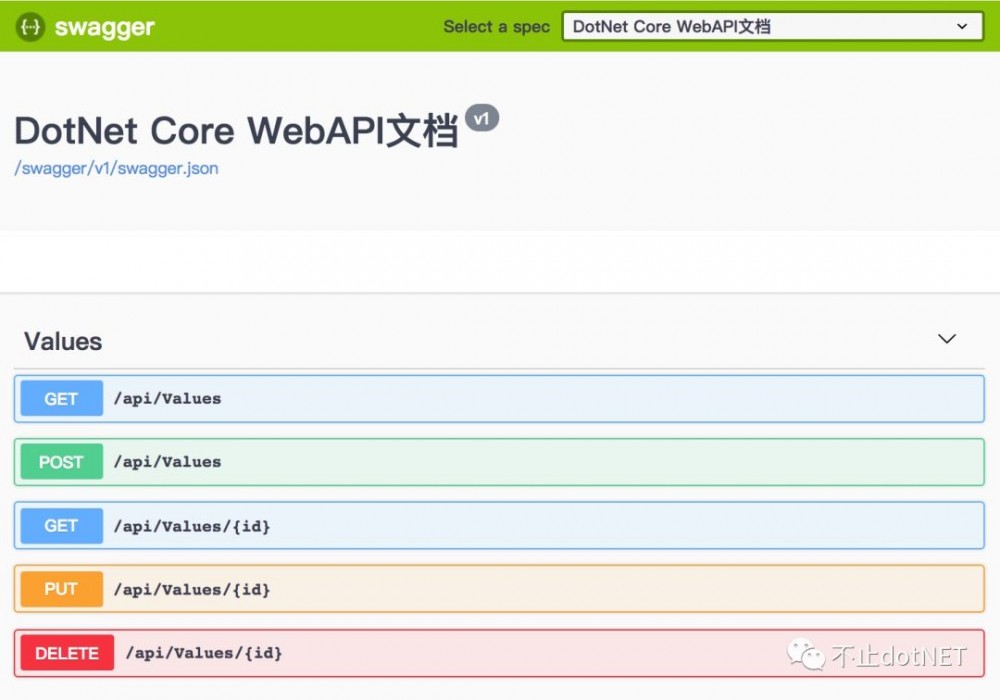The width and height of the screenshot is (1000, 700).
Task: Click the GET badge on /api/Values
Action: pos(61,399)
